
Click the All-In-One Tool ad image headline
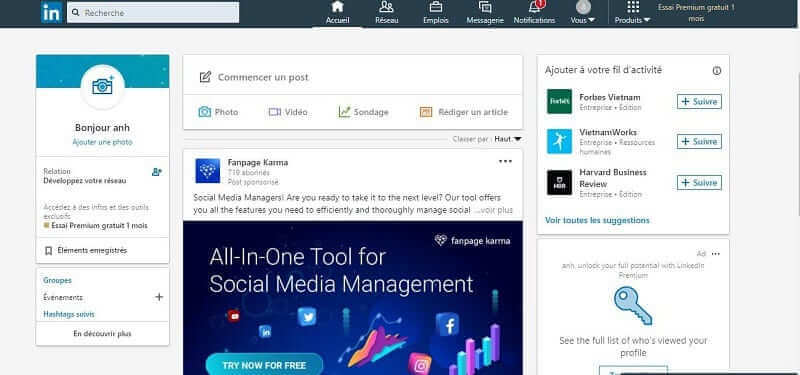click(341, 270)
